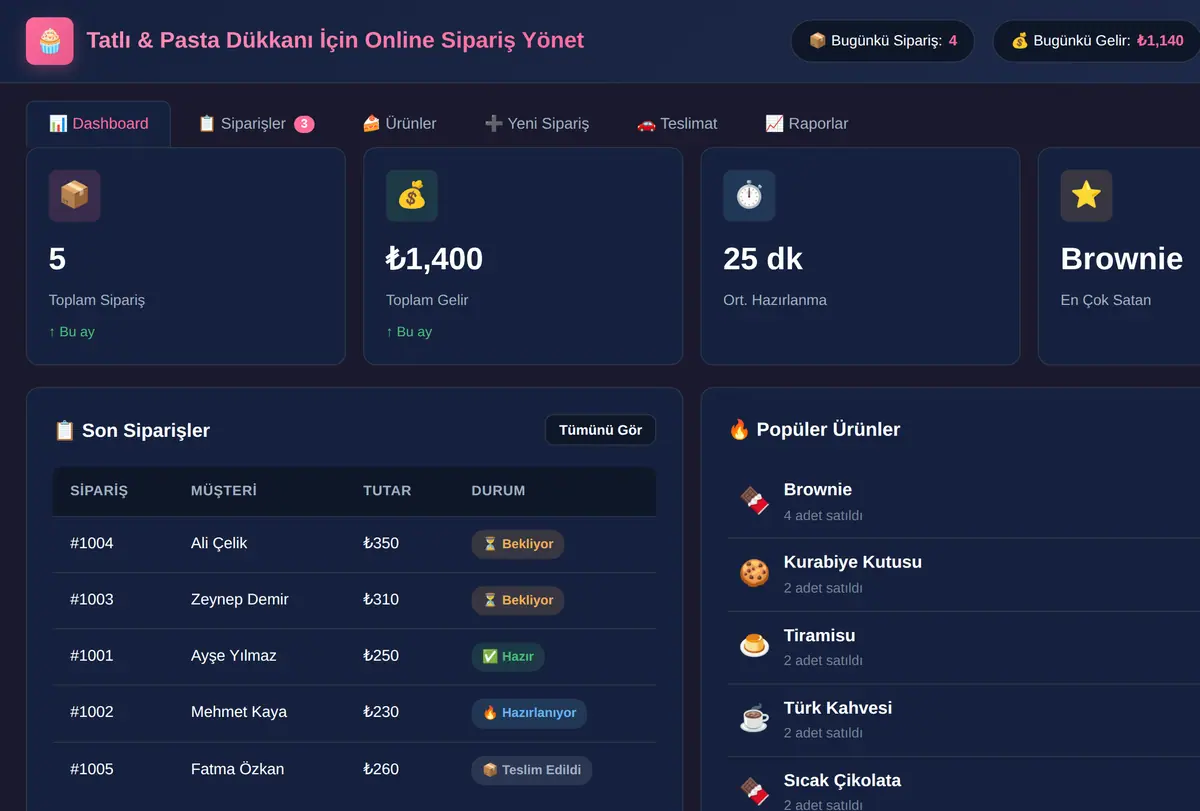Click the Bugünkü Sipariş pill in header

pyautogui.click(x=882, y=41)
